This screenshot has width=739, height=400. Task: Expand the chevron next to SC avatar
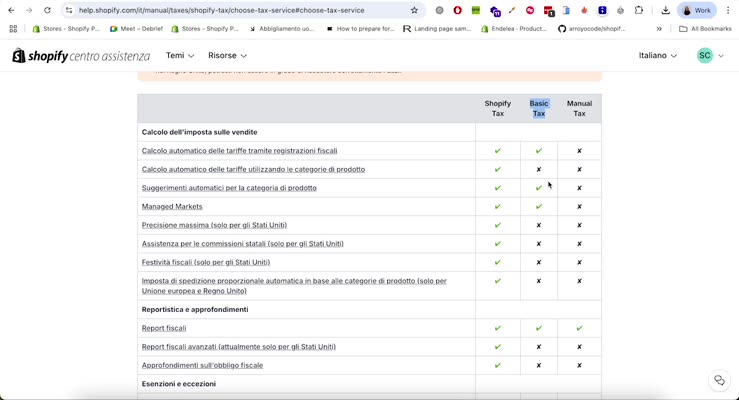tap(721, 56)
